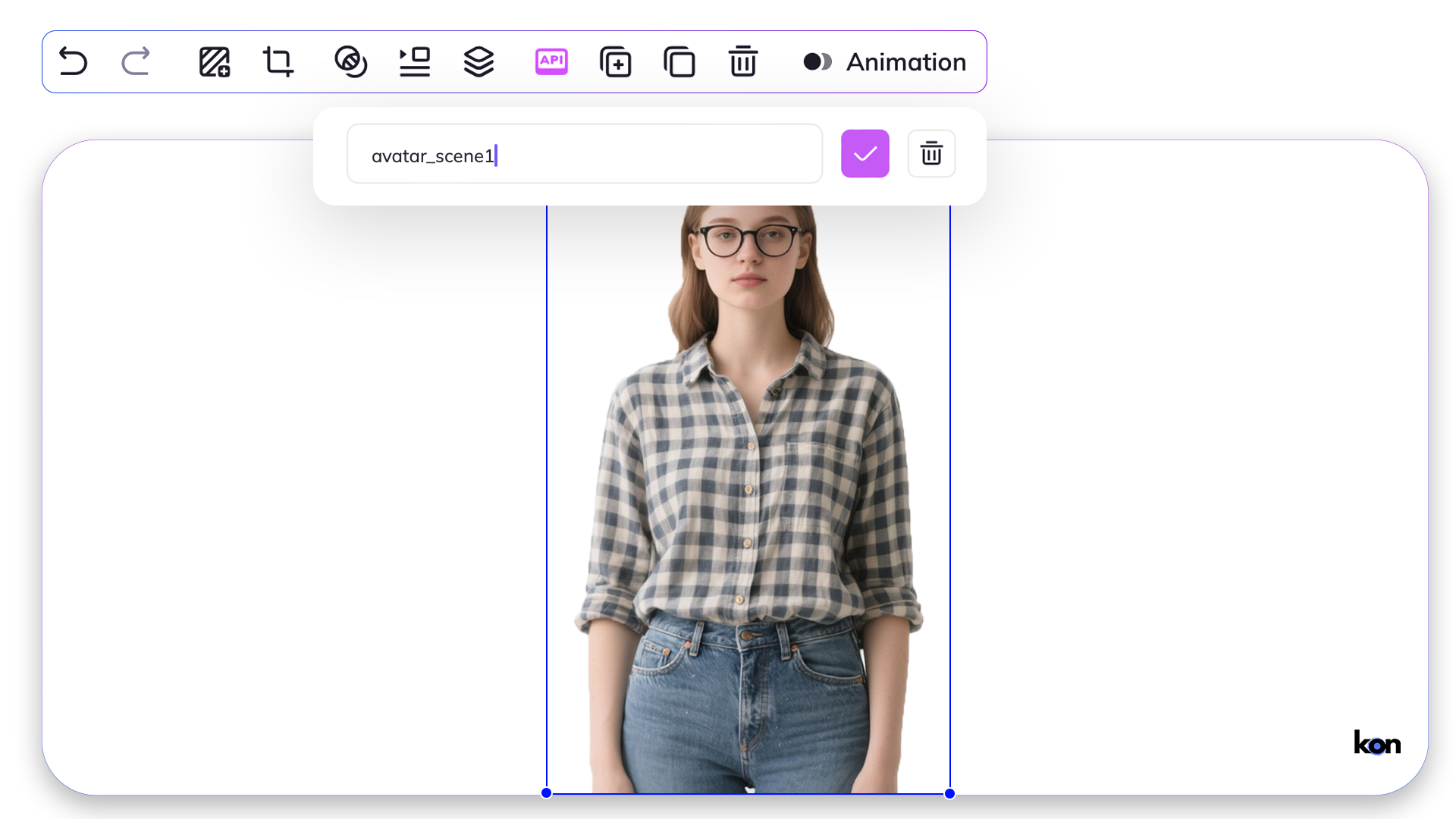The width and height of the screenshot is (1456, 819).
Task: Click the purple API icon
Action: [551, 61]
